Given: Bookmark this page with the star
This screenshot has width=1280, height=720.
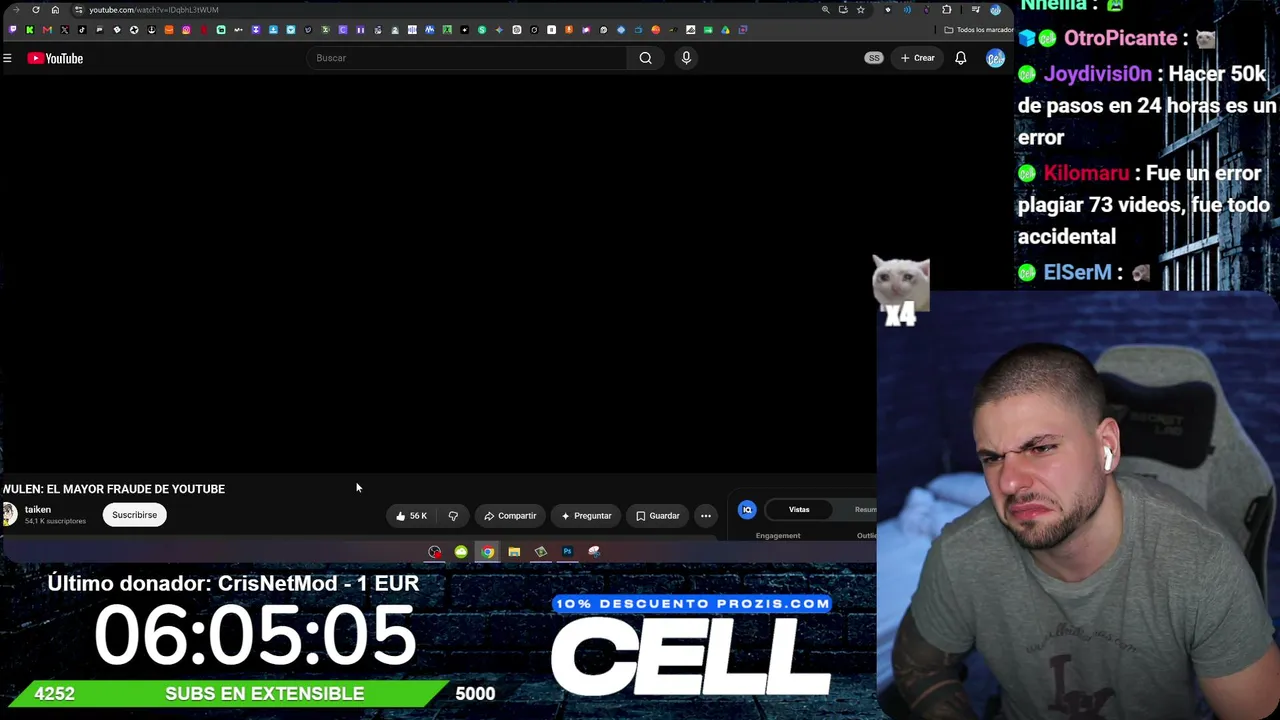Looking at the screenshot, I should pos(860,10).
